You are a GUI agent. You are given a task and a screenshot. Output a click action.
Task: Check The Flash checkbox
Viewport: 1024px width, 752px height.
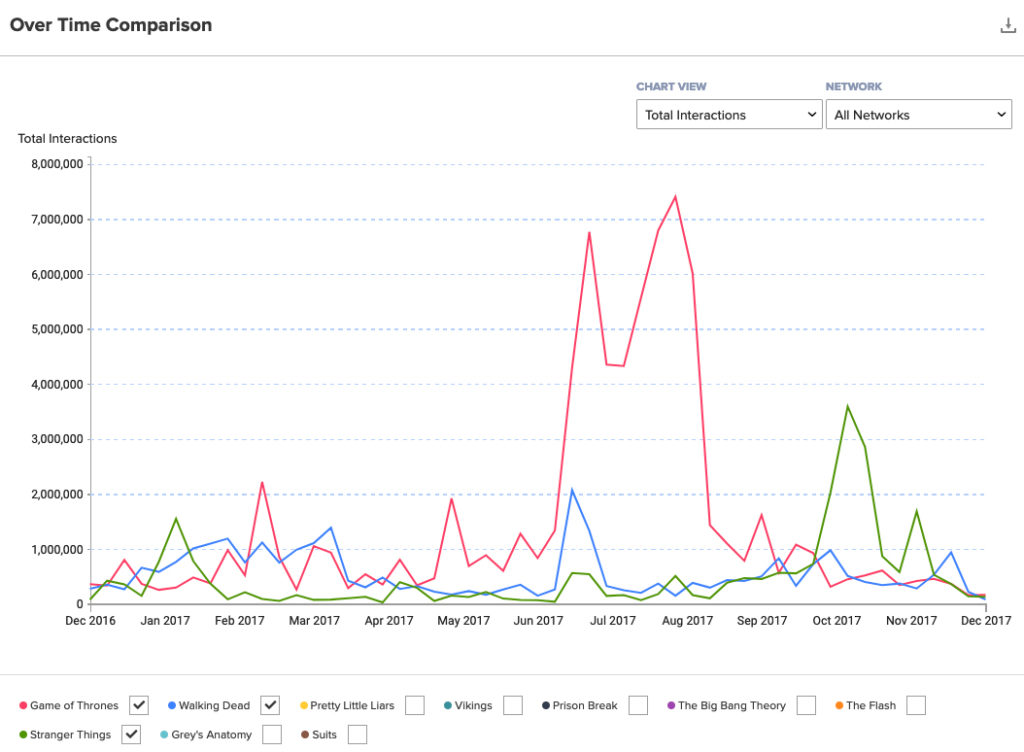916,706
